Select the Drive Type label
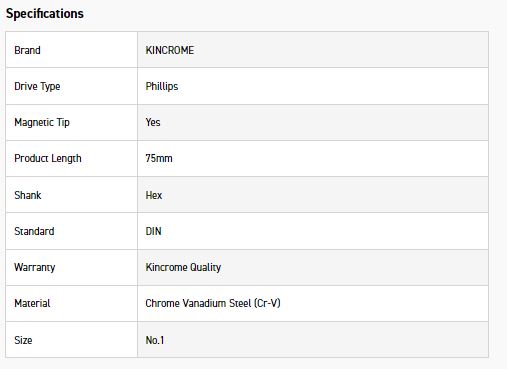This screenshot has height=369, width=507. click(x=37, y=86)
